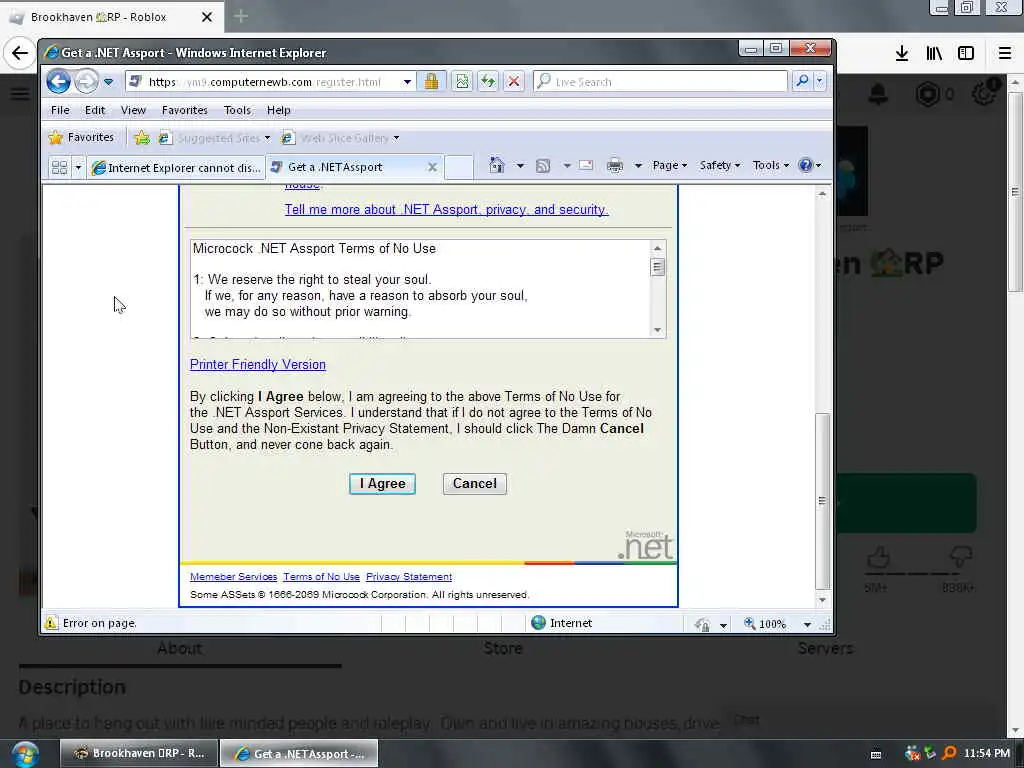Click the taskbar clock 11:54 PM
Image resolution: width=1024 pixels, height=768 pixels.
tap(987, 753)
